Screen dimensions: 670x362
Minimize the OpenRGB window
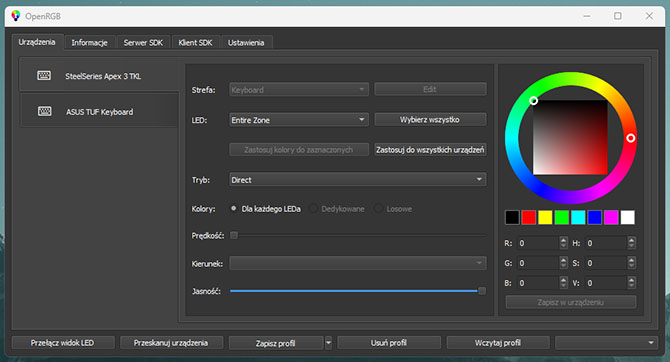[587, 16]
